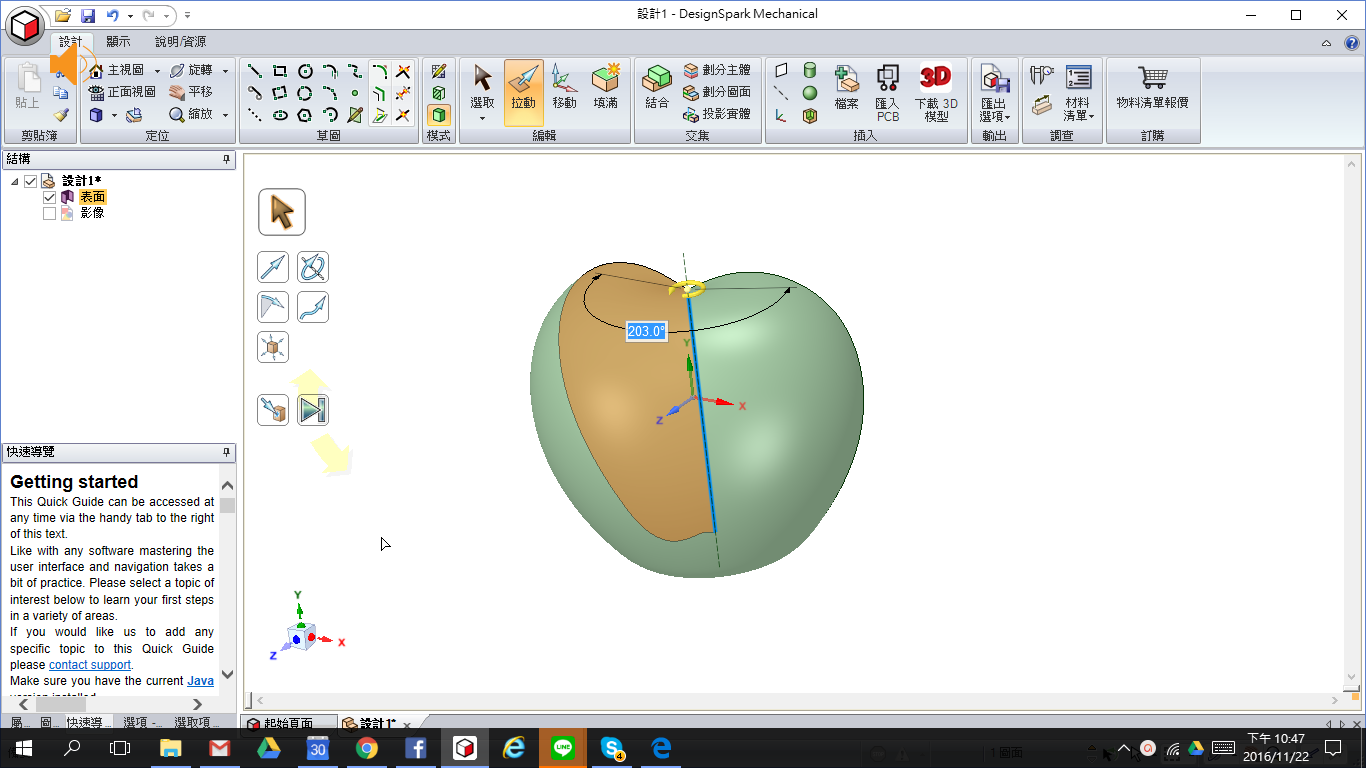1366x768 pixels.
Task: Click 正面視圖 front view button
Action: click(122, 92)
